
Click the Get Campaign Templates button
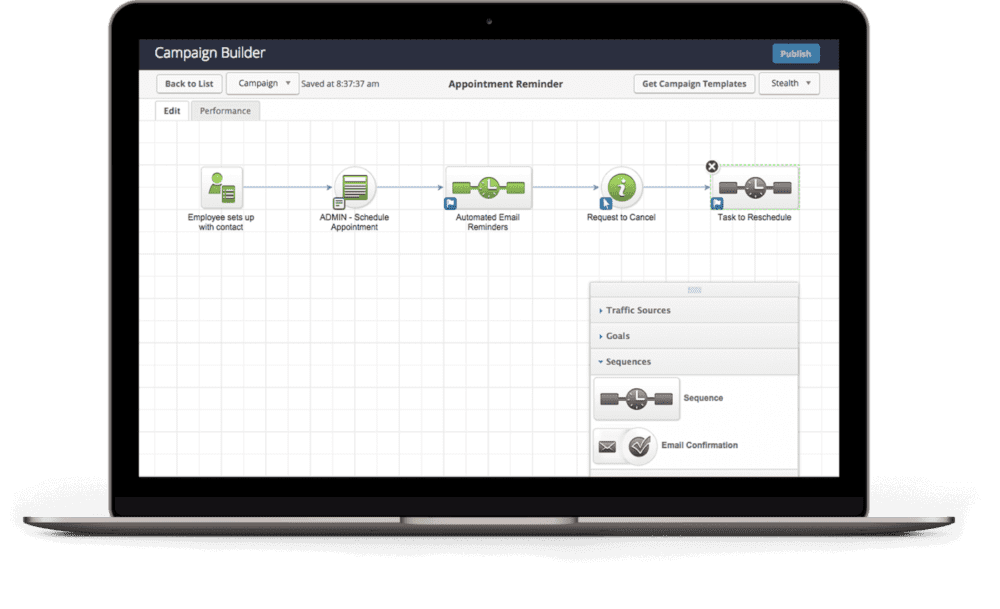[x=694, y=84]
